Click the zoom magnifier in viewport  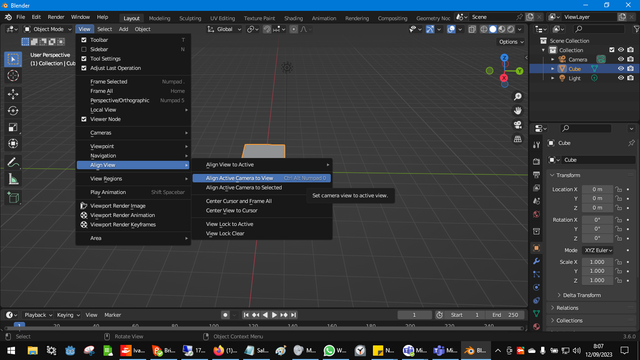coord(518,97)
